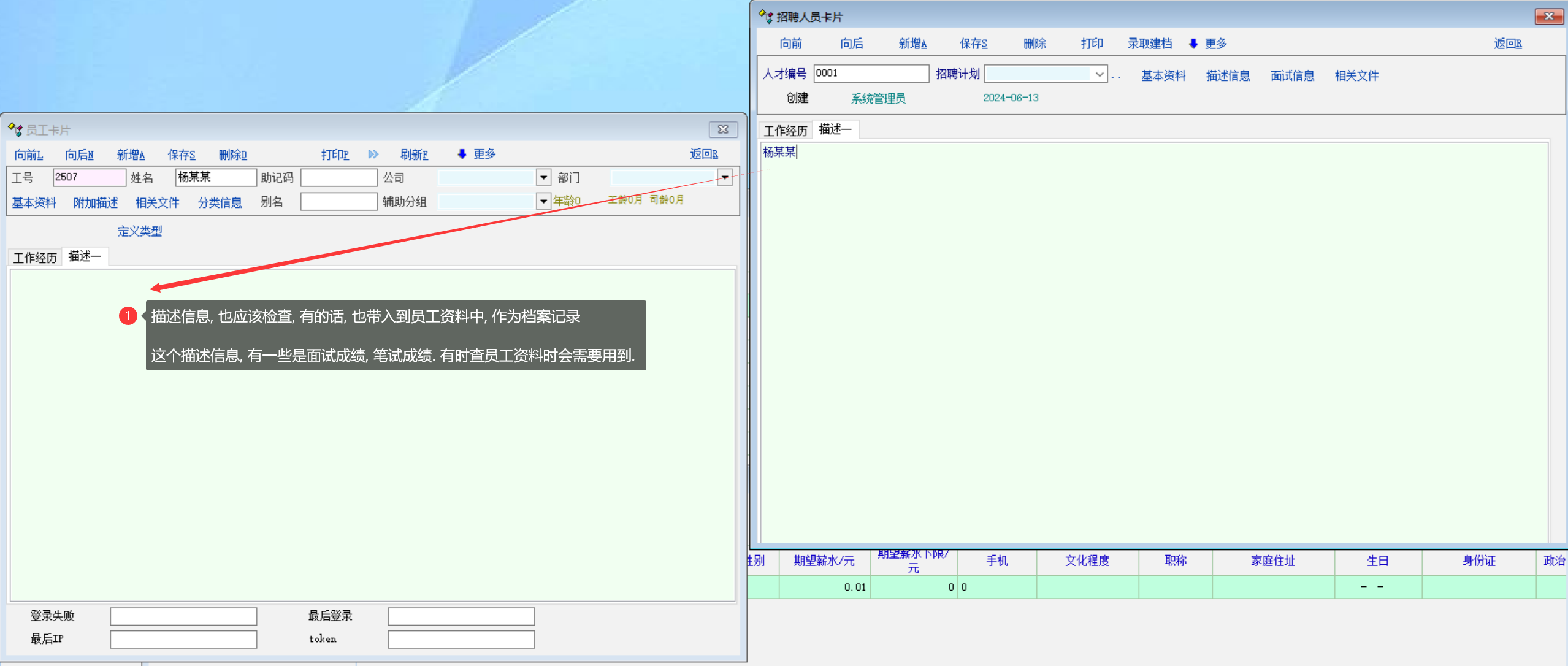Switch to 工作经历 tab in employee card
Viewport: 1568px width, 666px height.
[x=35, y=258]
